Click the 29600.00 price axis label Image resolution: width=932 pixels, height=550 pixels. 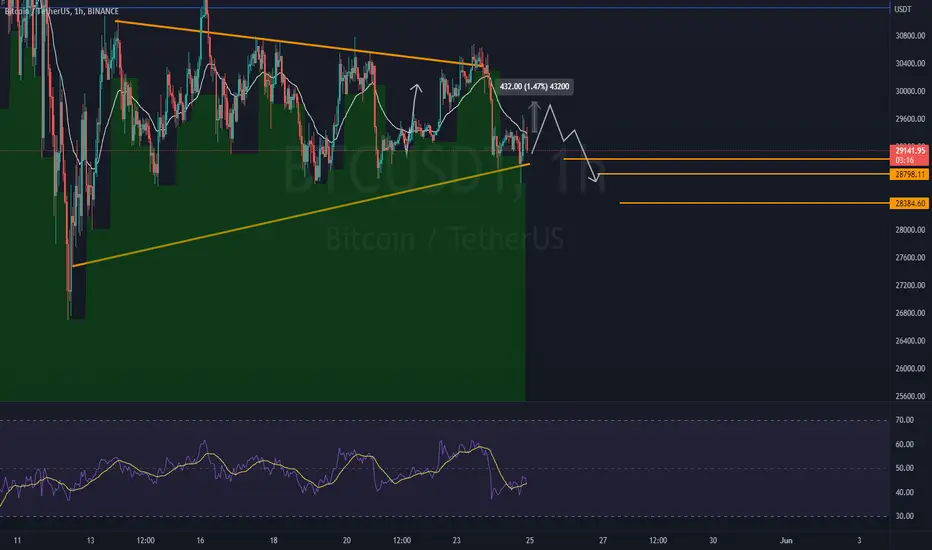[910, 119]
